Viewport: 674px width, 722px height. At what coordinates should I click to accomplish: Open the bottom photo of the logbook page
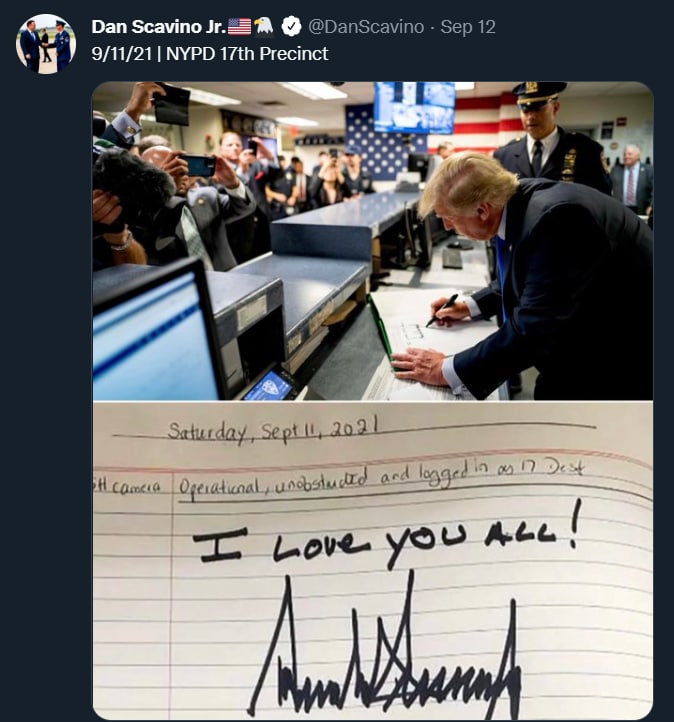click(372, 560)
